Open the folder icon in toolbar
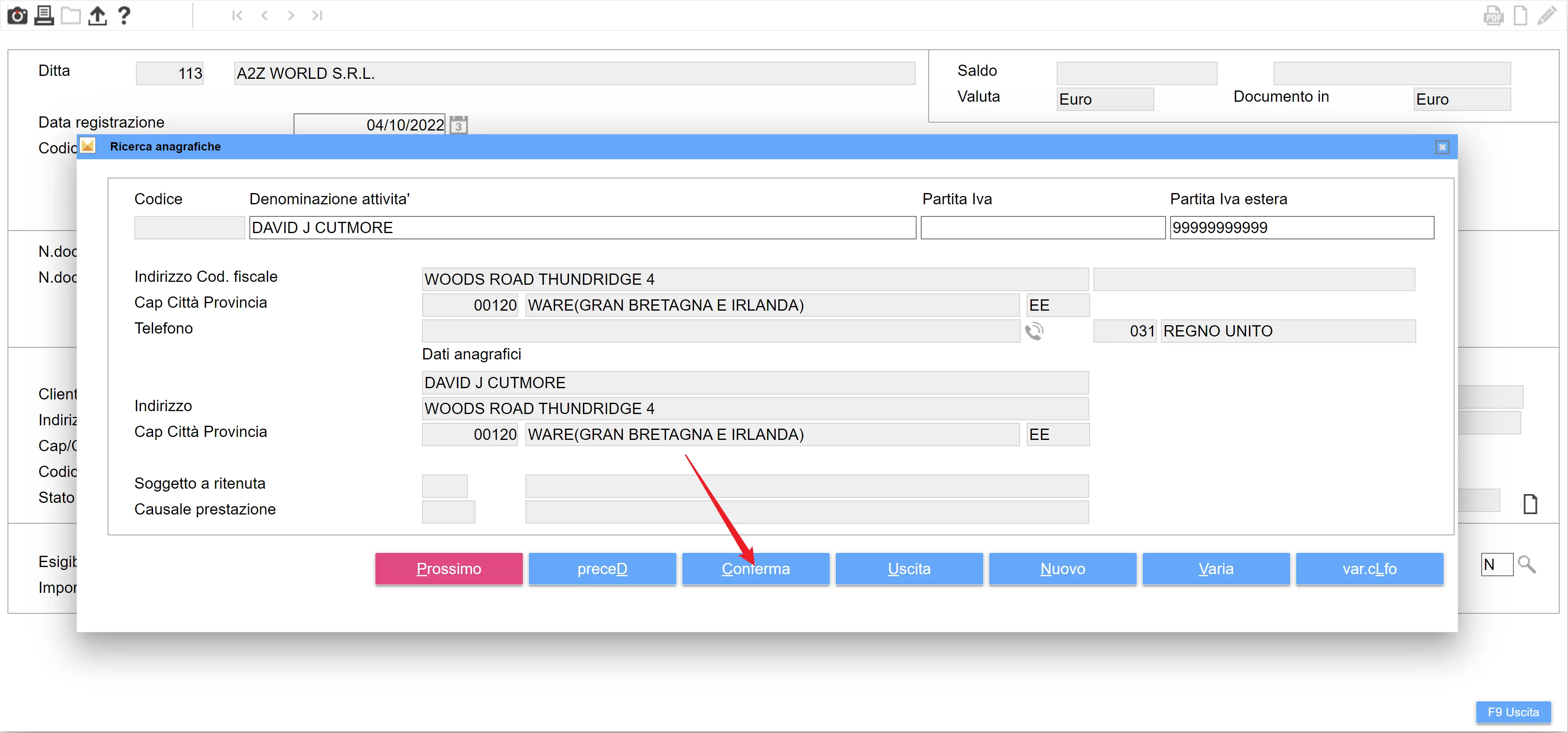 [70, 15]
